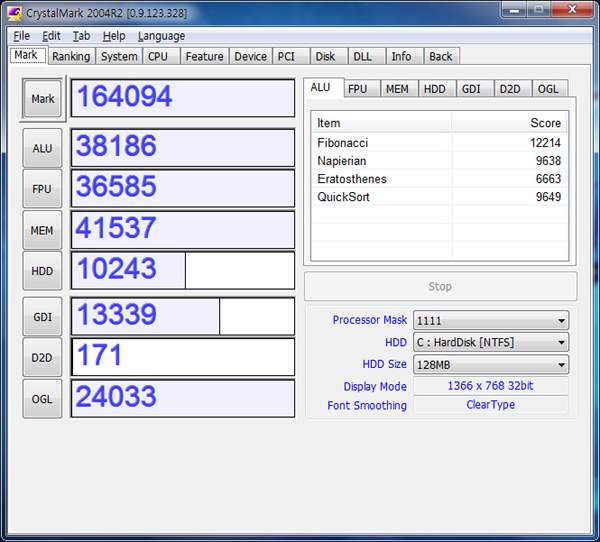Click the Display Mode label

[x=375, y=386]
